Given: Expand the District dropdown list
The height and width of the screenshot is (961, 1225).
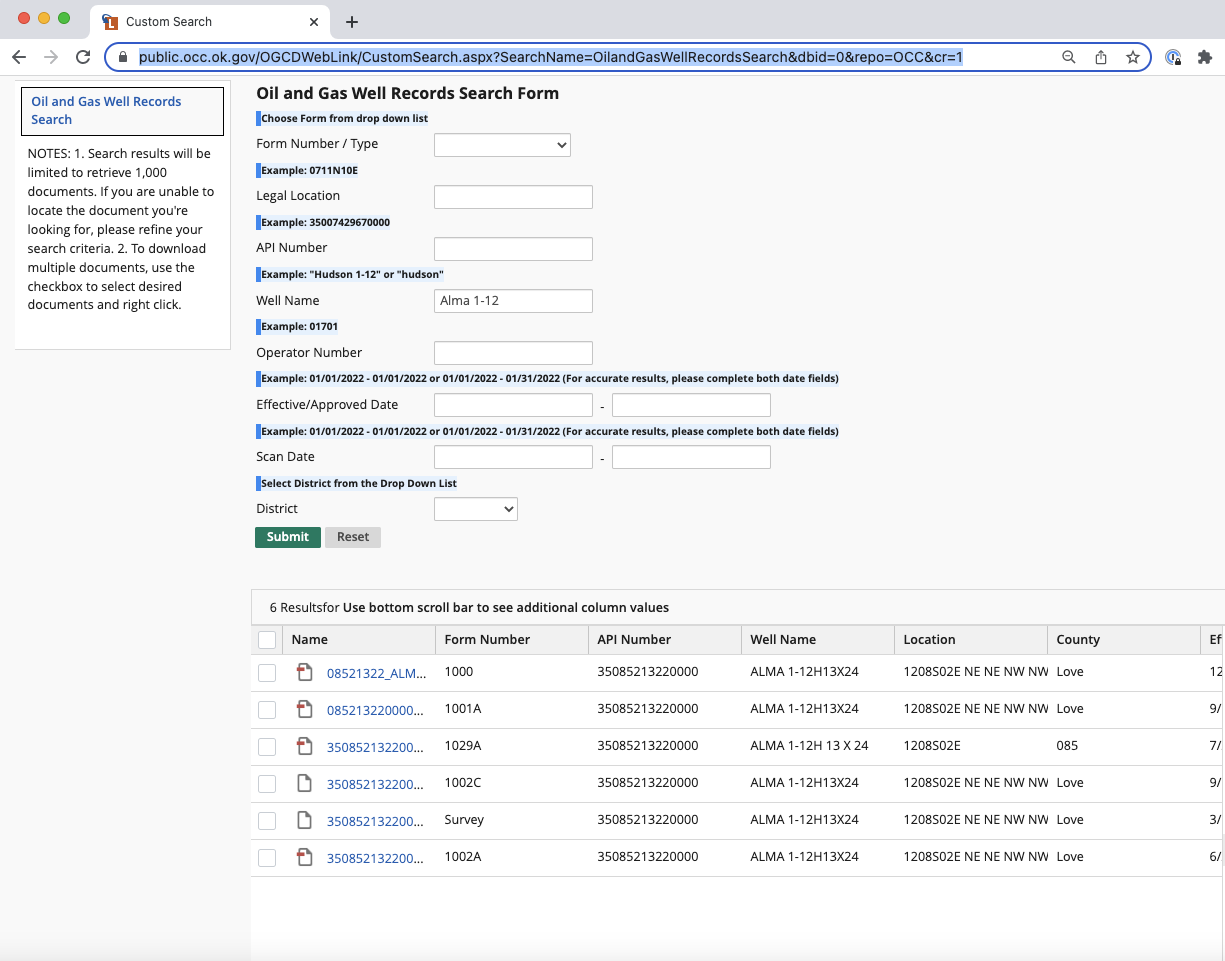Looking at the screenshot, I should 476,509.
